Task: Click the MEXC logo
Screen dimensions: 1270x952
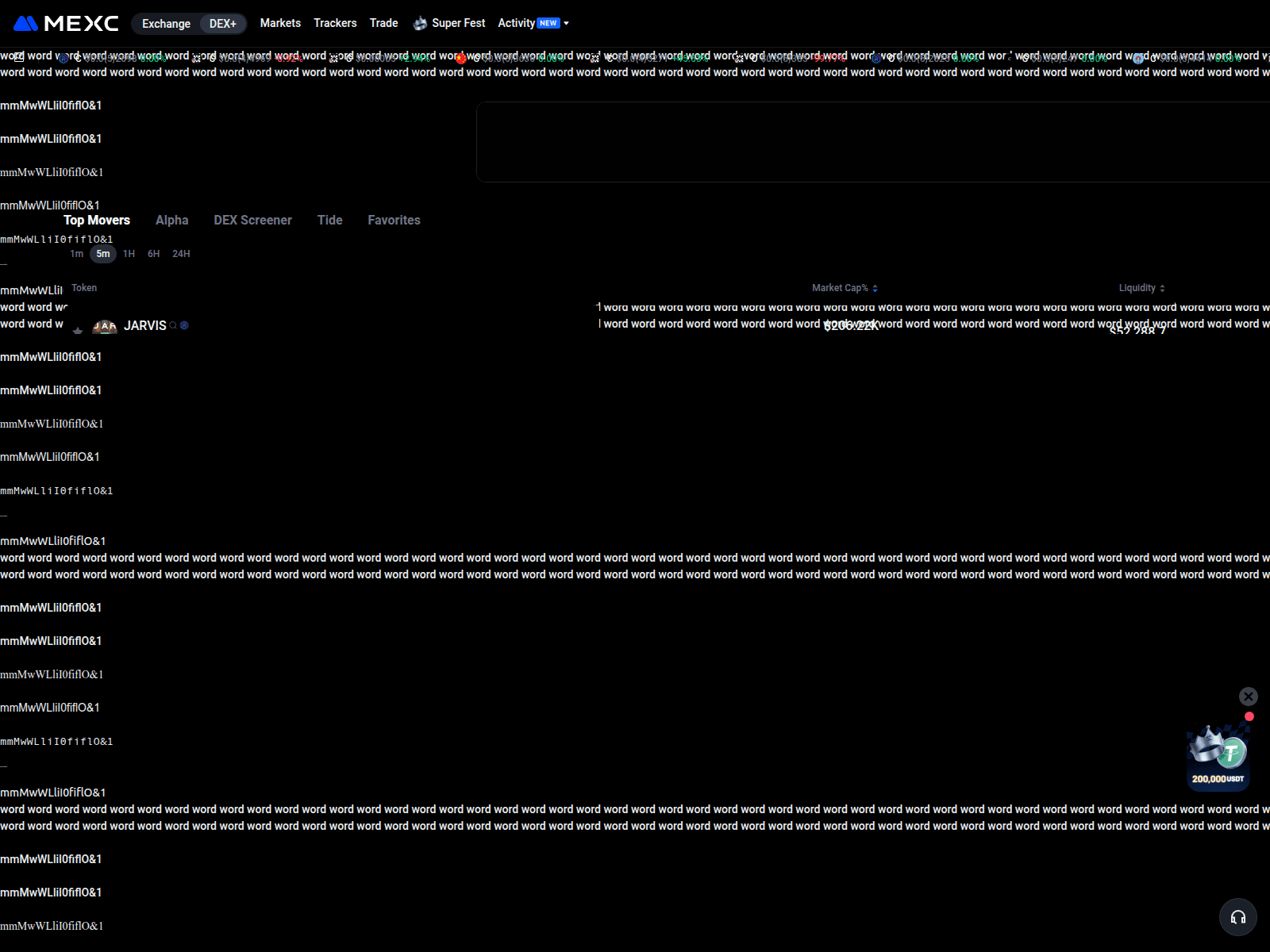Action: click(x=66, y=24)
